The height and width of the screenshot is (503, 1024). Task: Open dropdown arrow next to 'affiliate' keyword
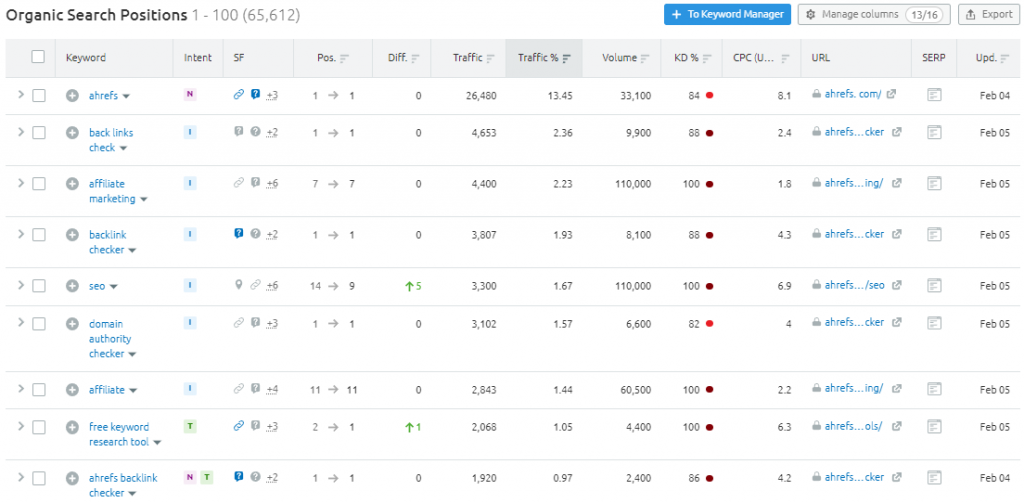pos(133,390)
